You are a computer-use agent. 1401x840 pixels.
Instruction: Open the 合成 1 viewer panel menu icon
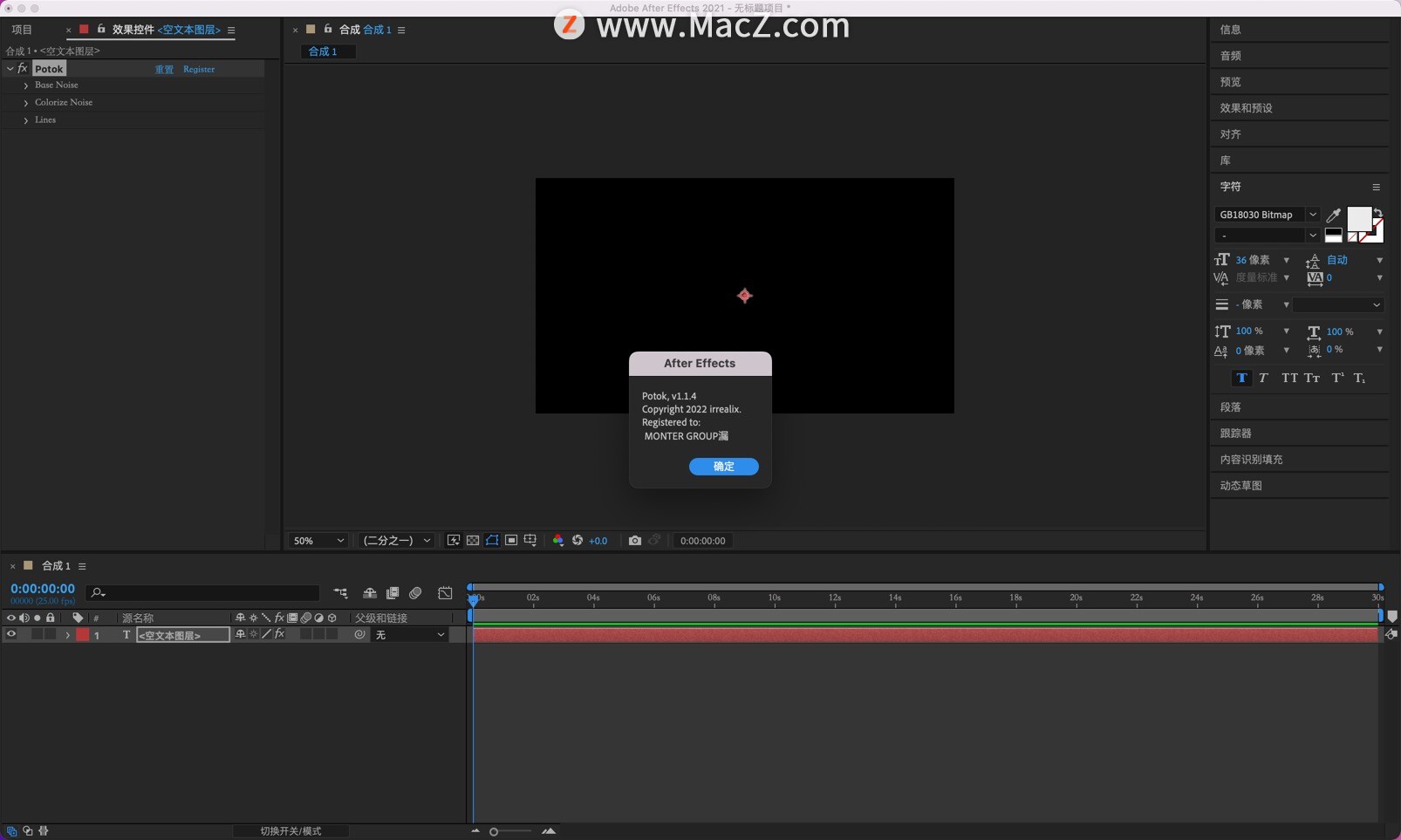point(401,30)
